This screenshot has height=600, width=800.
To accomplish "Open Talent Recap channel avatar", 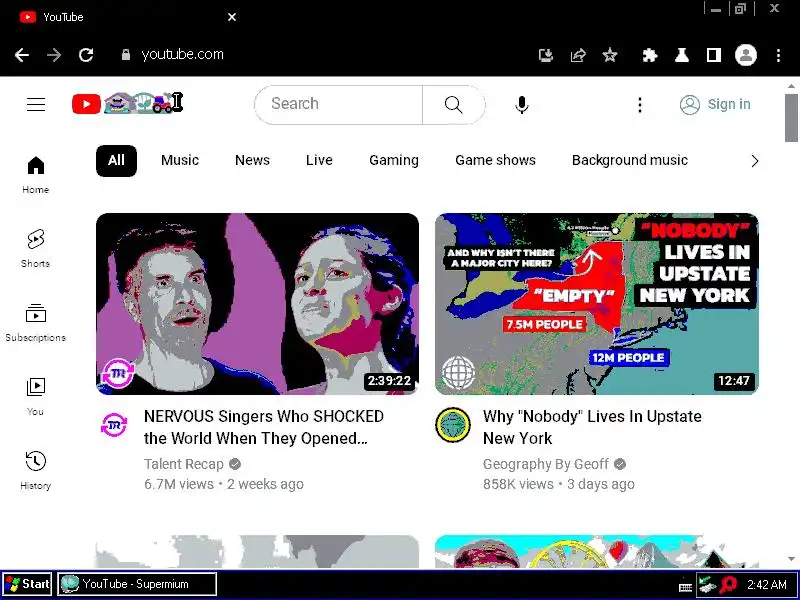I will click(114, 425).
